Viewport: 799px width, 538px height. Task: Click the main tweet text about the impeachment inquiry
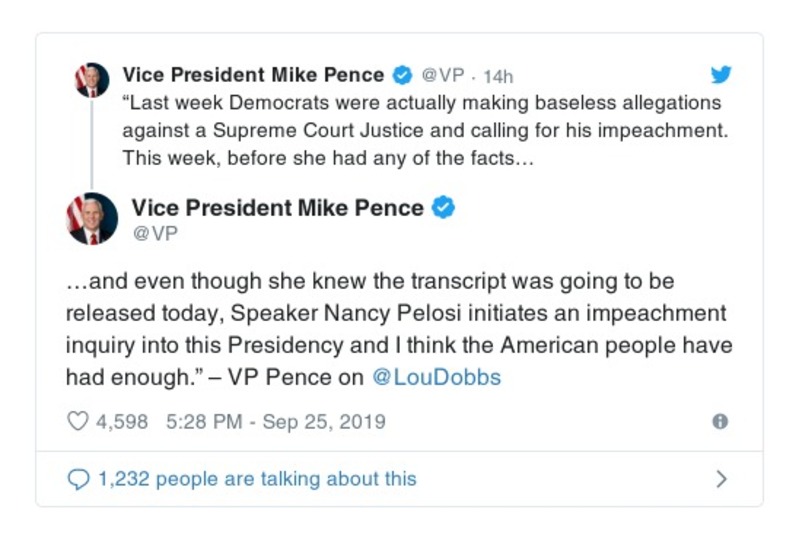[x=398, y=330]
